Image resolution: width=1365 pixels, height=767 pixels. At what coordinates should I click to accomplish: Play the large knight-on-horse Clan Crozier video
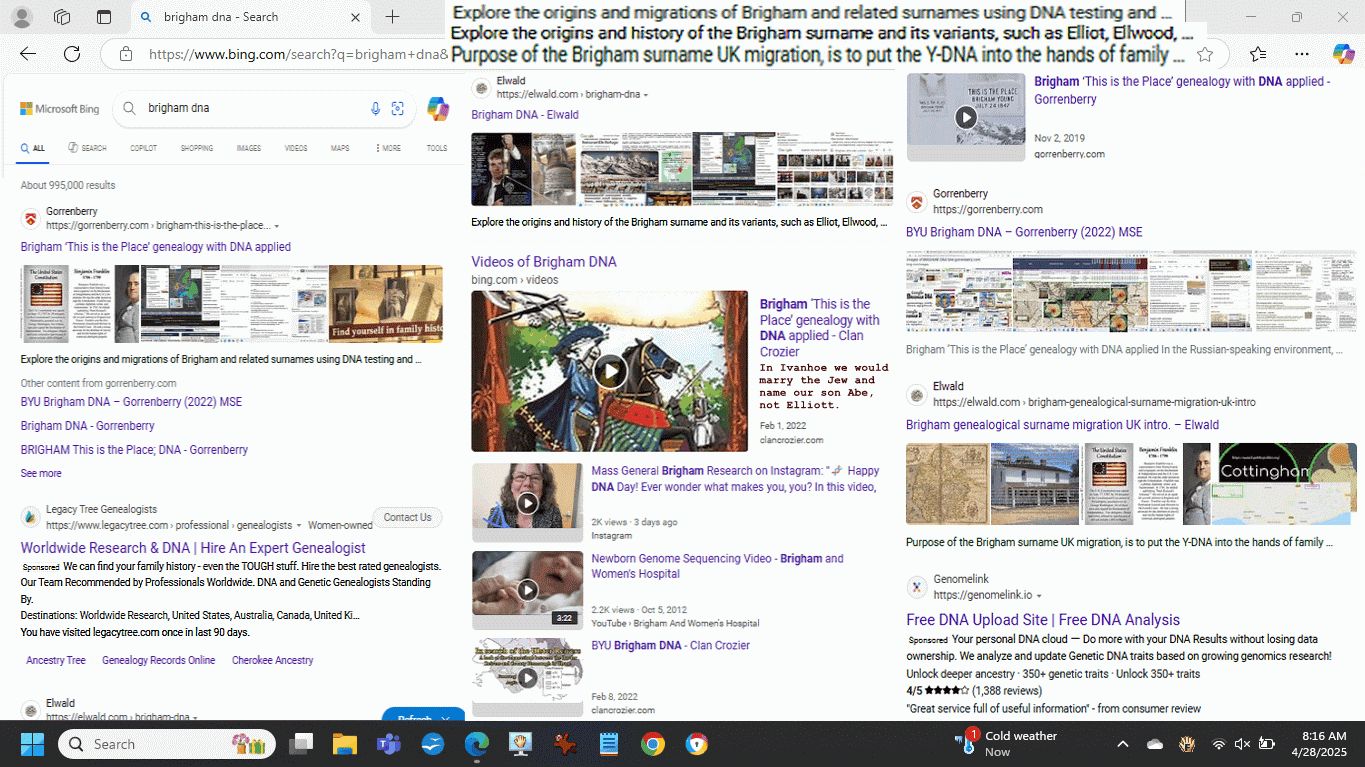[610, 372]
